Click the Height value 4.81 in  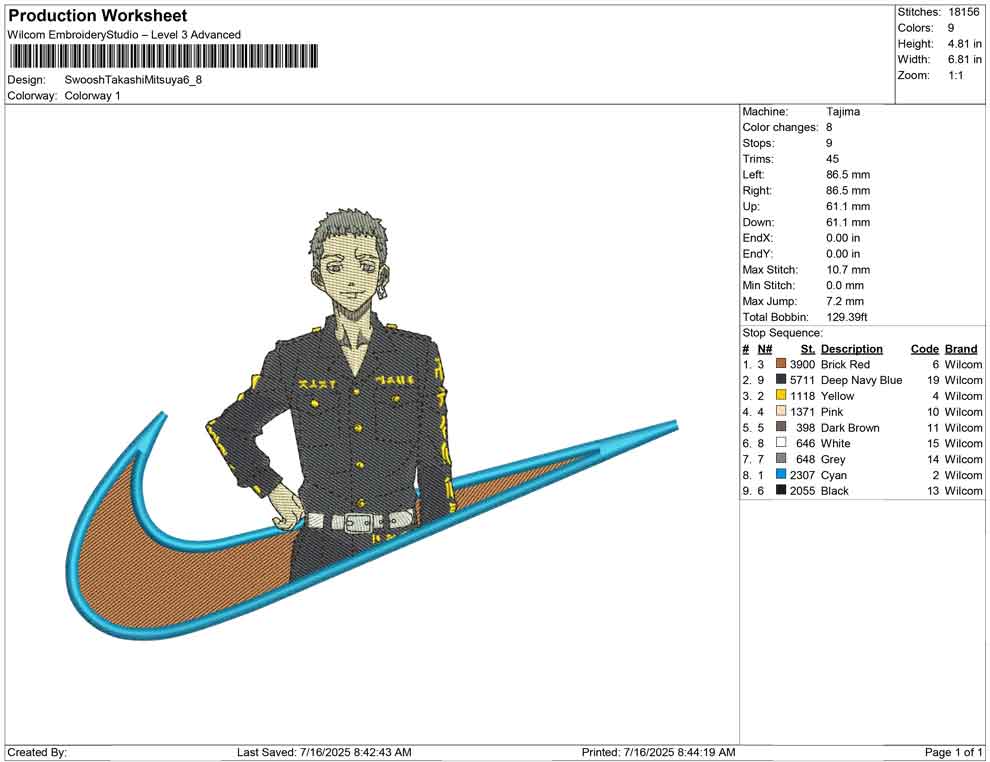pyautogui.click(x=964, y=44)
